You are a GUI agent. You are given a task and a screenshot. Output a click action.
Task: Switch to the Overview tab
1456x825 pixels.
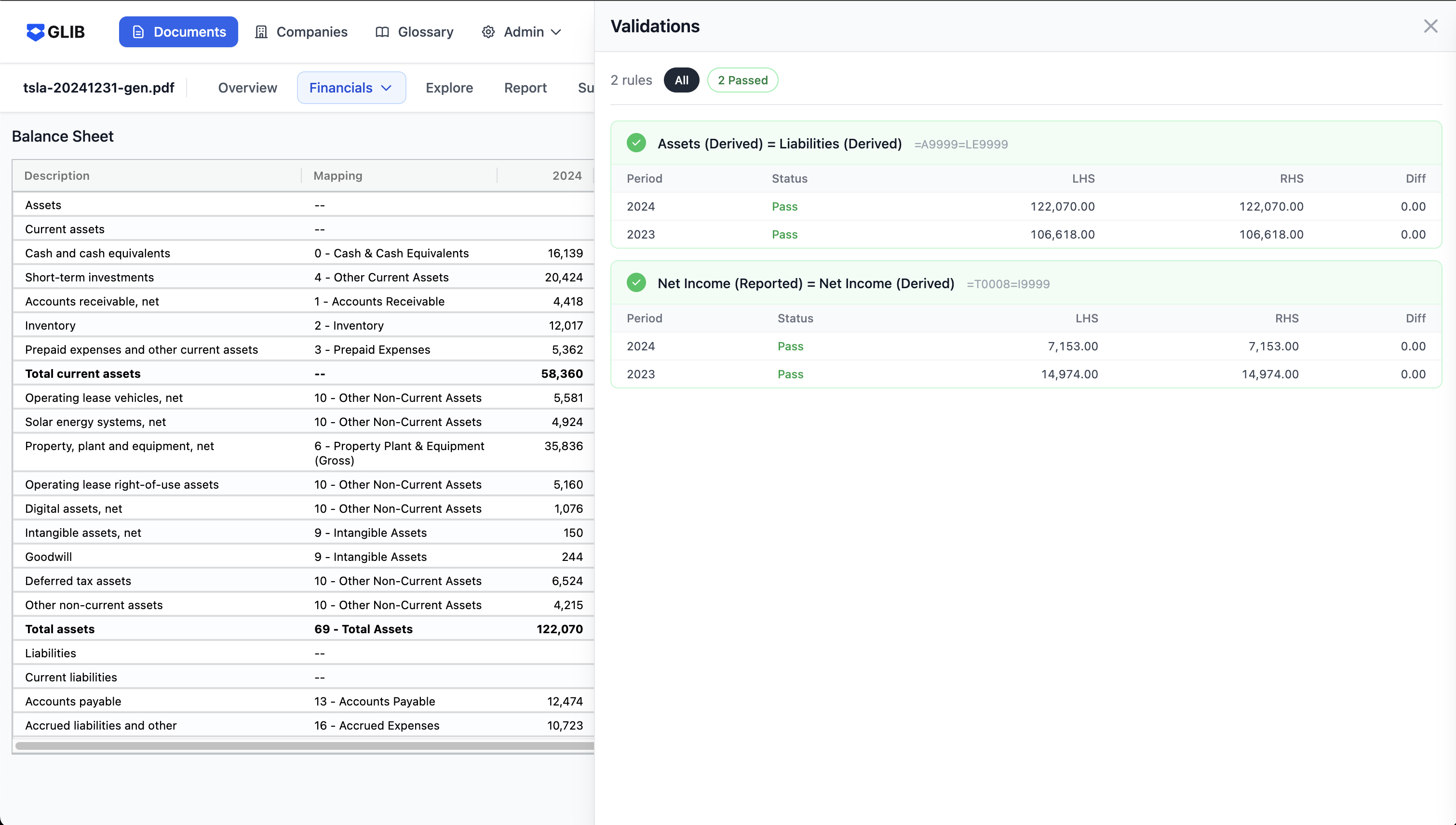click(x=248, y=88)
